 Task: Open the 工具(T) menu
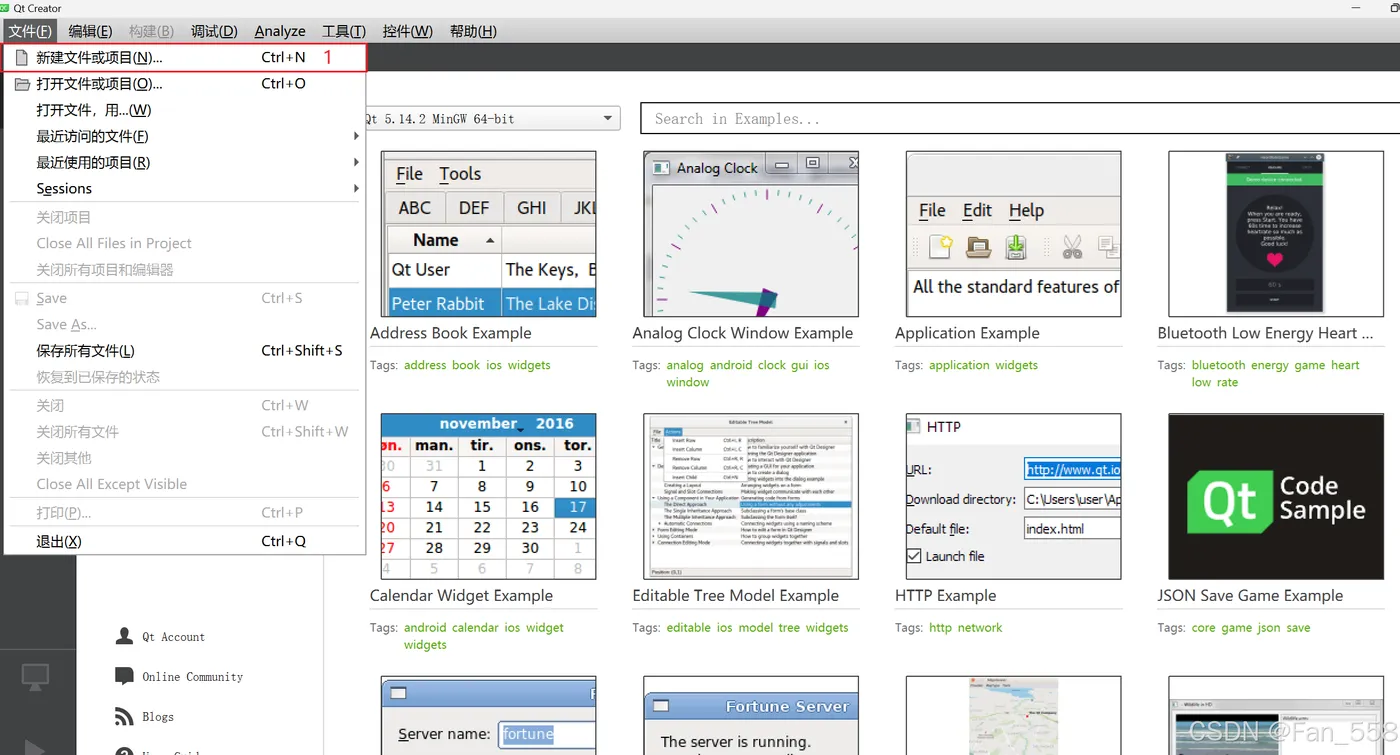point(343,31)
